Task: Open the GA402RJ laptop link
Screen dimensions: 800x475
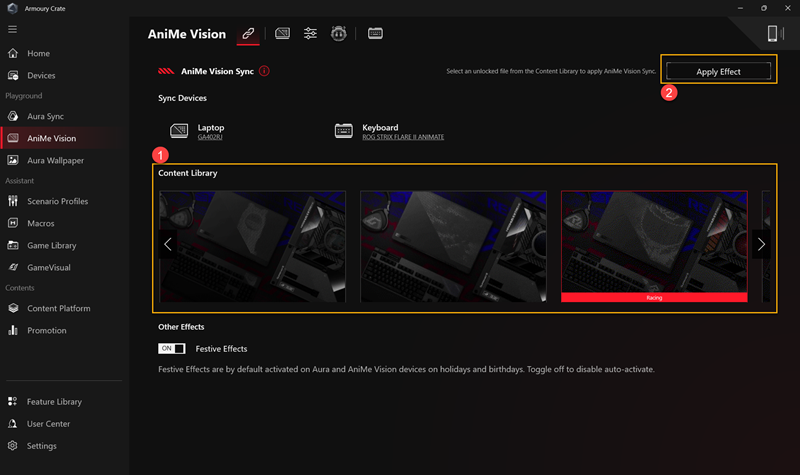Action: 210,137
